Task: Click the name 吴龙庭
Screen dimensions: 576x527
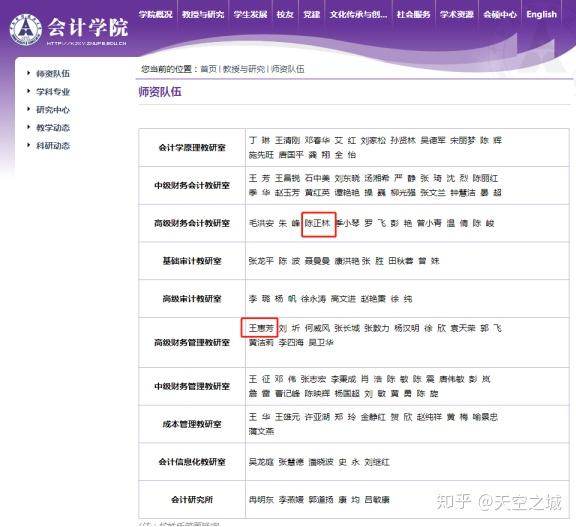Action: [261, 462]
